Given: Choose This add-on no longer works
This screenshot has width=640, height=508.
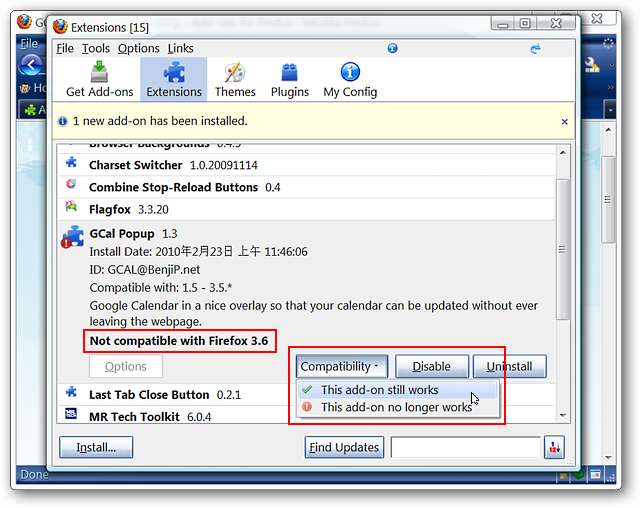Looking at the screenshot, I should click(398, 407).
